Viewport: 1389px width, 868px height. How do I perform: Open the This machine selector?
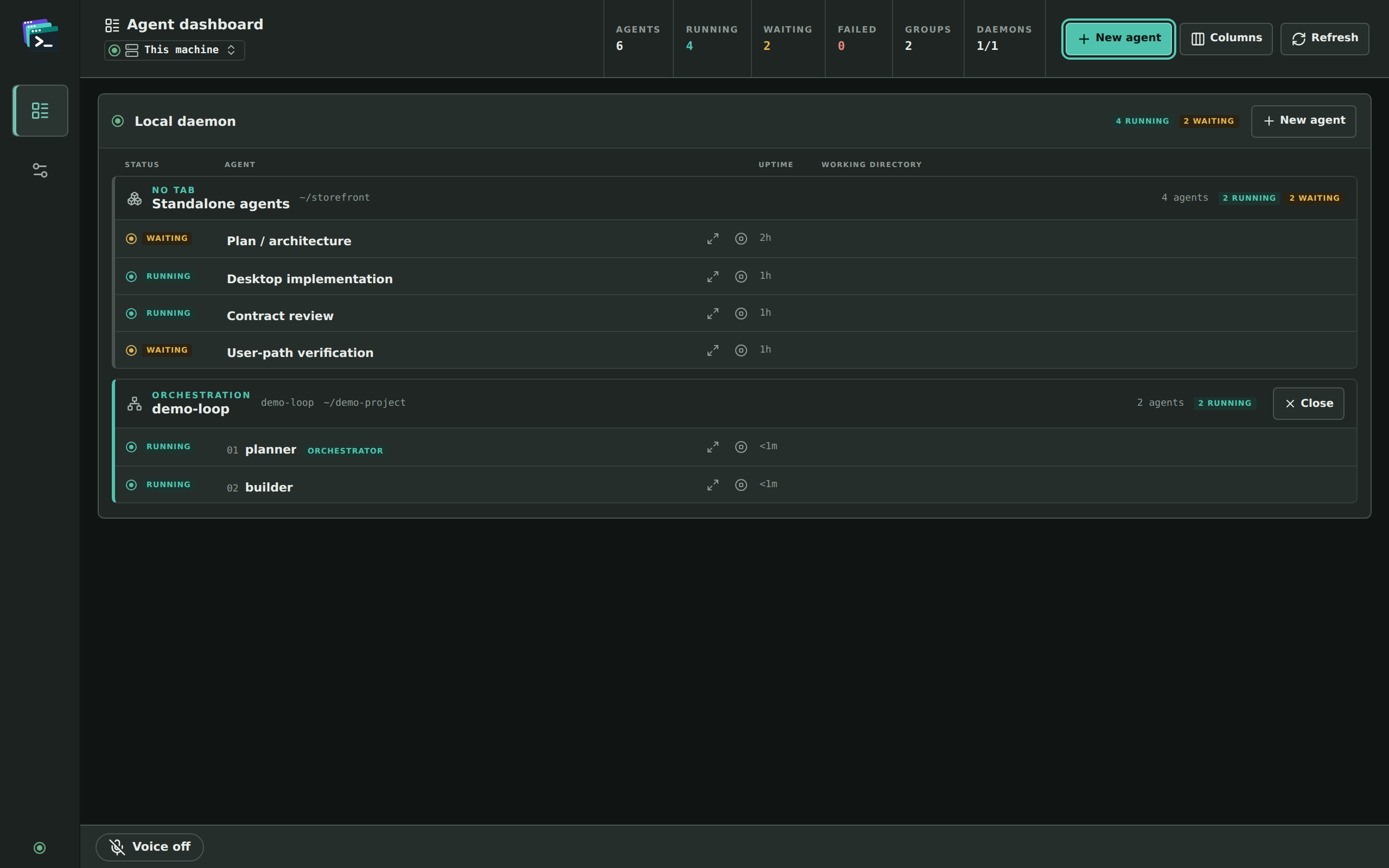[175, 50]
